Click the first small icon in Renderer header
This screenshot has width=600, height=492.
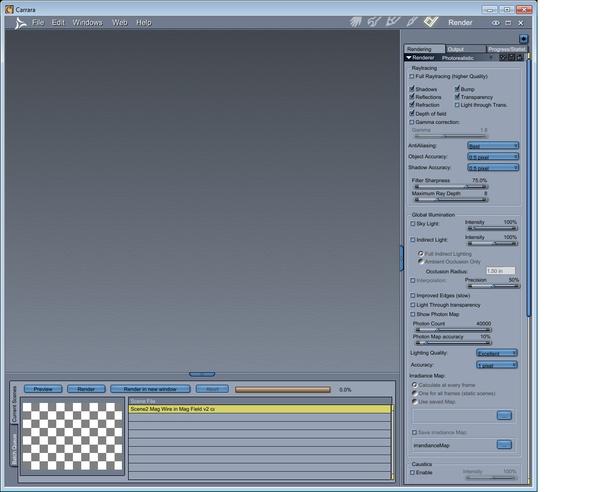pyautogui.click(x=502, y=57)
